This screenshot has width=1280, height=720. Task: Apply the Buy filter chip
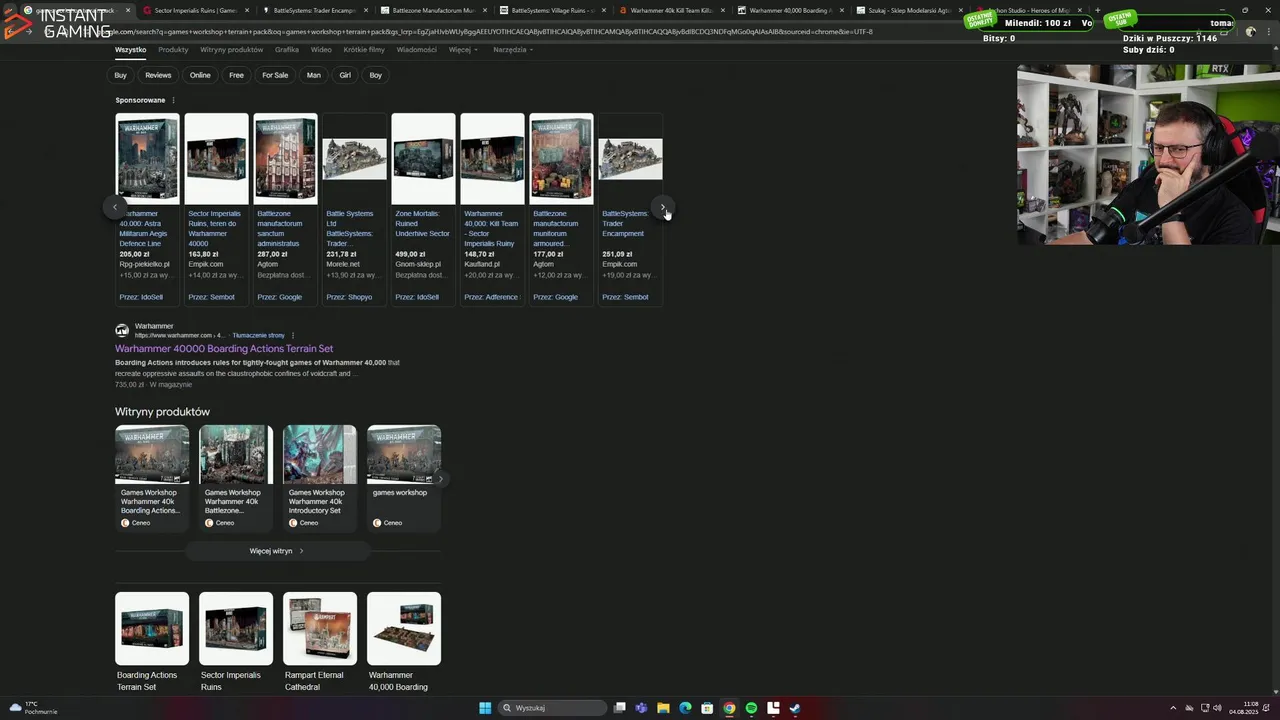click(x=120, y=75)
